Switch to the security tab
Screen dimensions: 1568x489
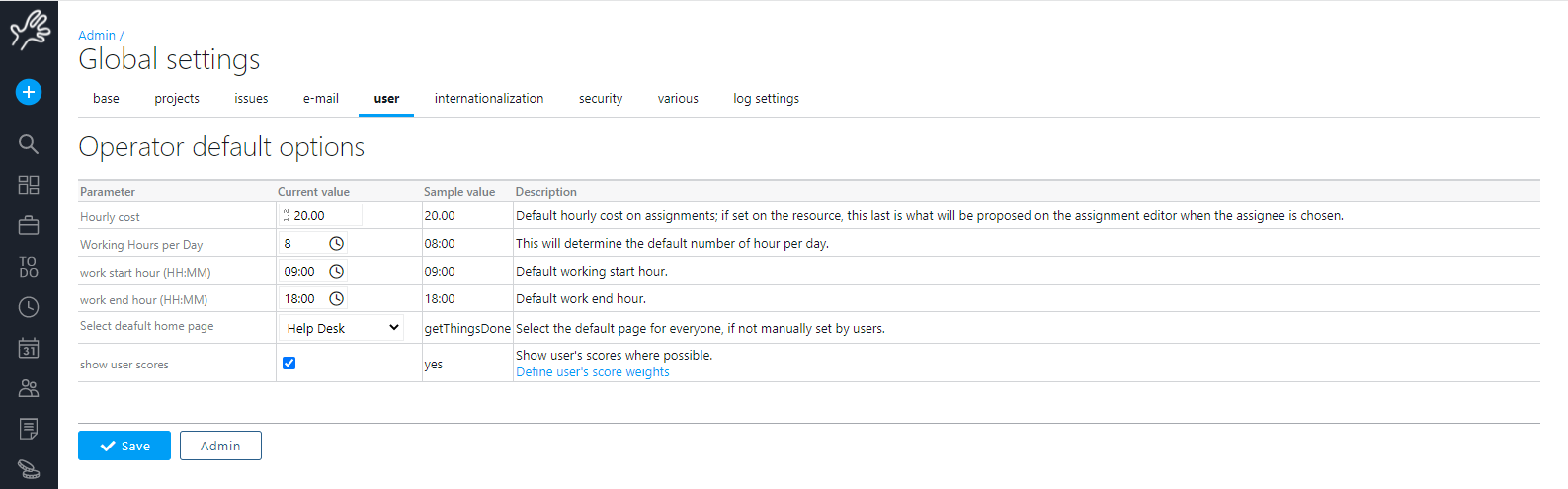[x=601, y=99]
